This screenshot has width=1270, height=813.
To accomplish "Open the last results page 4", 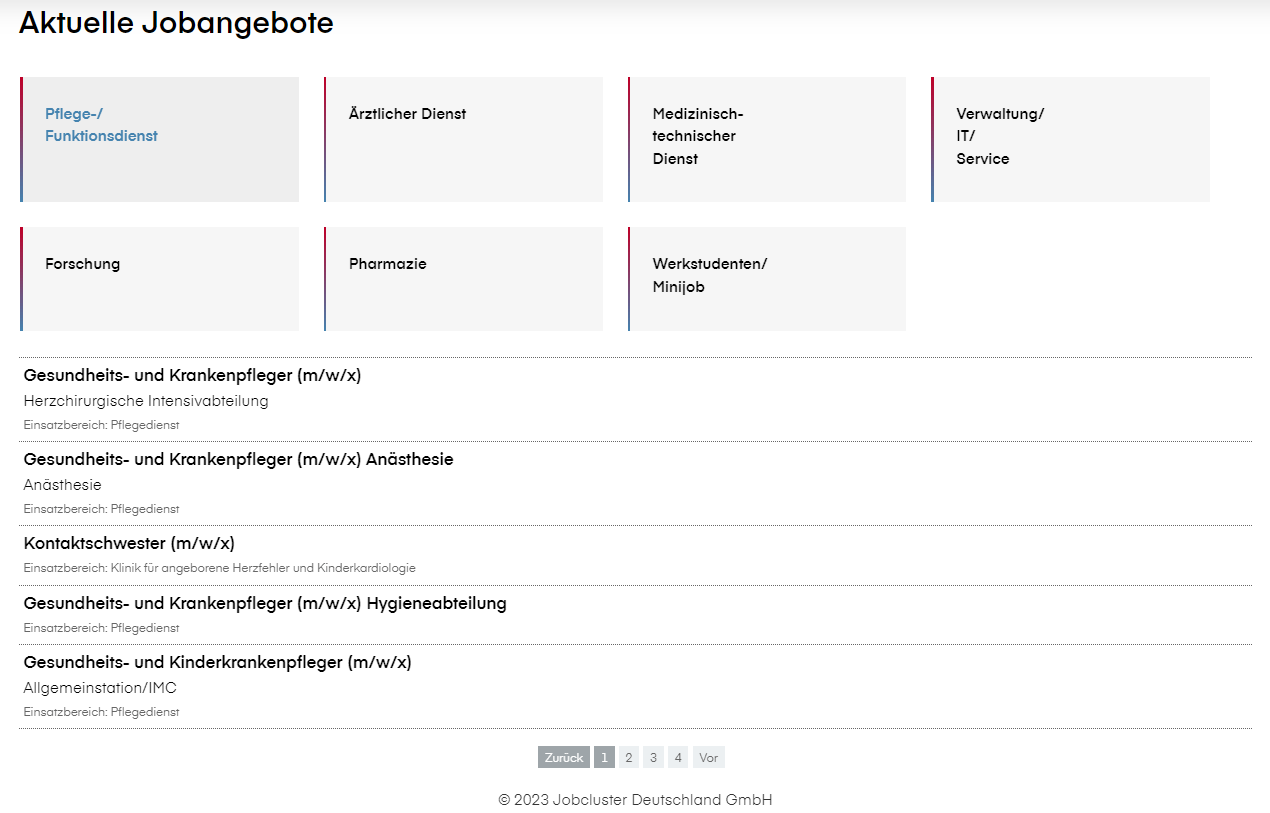I will 678,757.
